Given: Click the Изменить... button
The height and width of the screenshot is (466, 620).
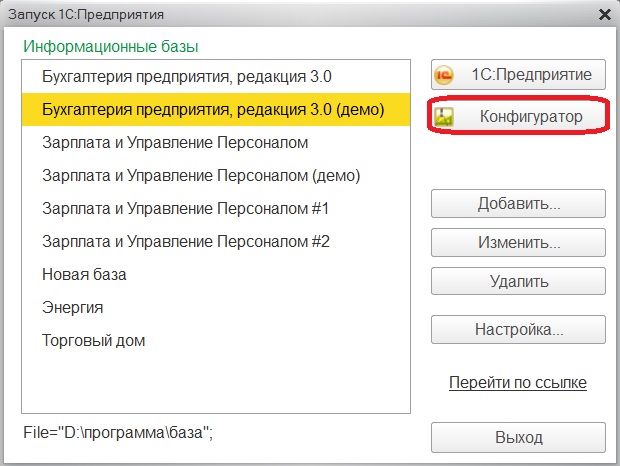Looking at the screenshot, I should pos(518,242).
